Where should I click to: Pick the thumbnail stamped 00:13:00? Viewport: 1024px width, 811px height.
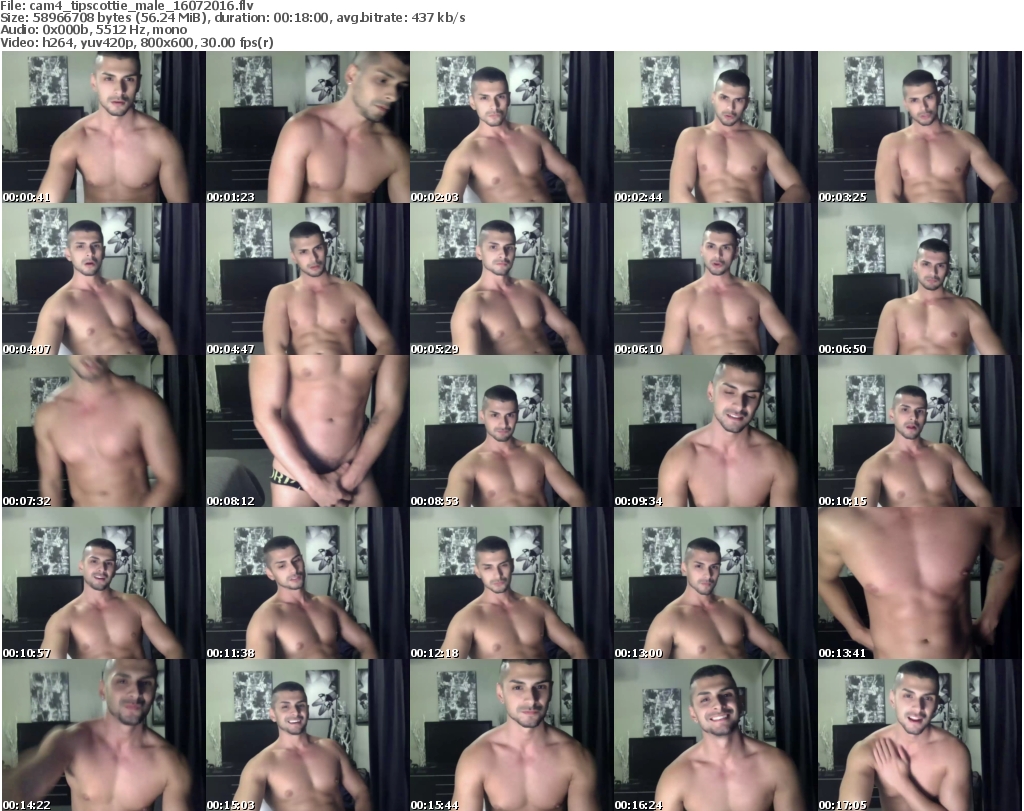[715, 583]
